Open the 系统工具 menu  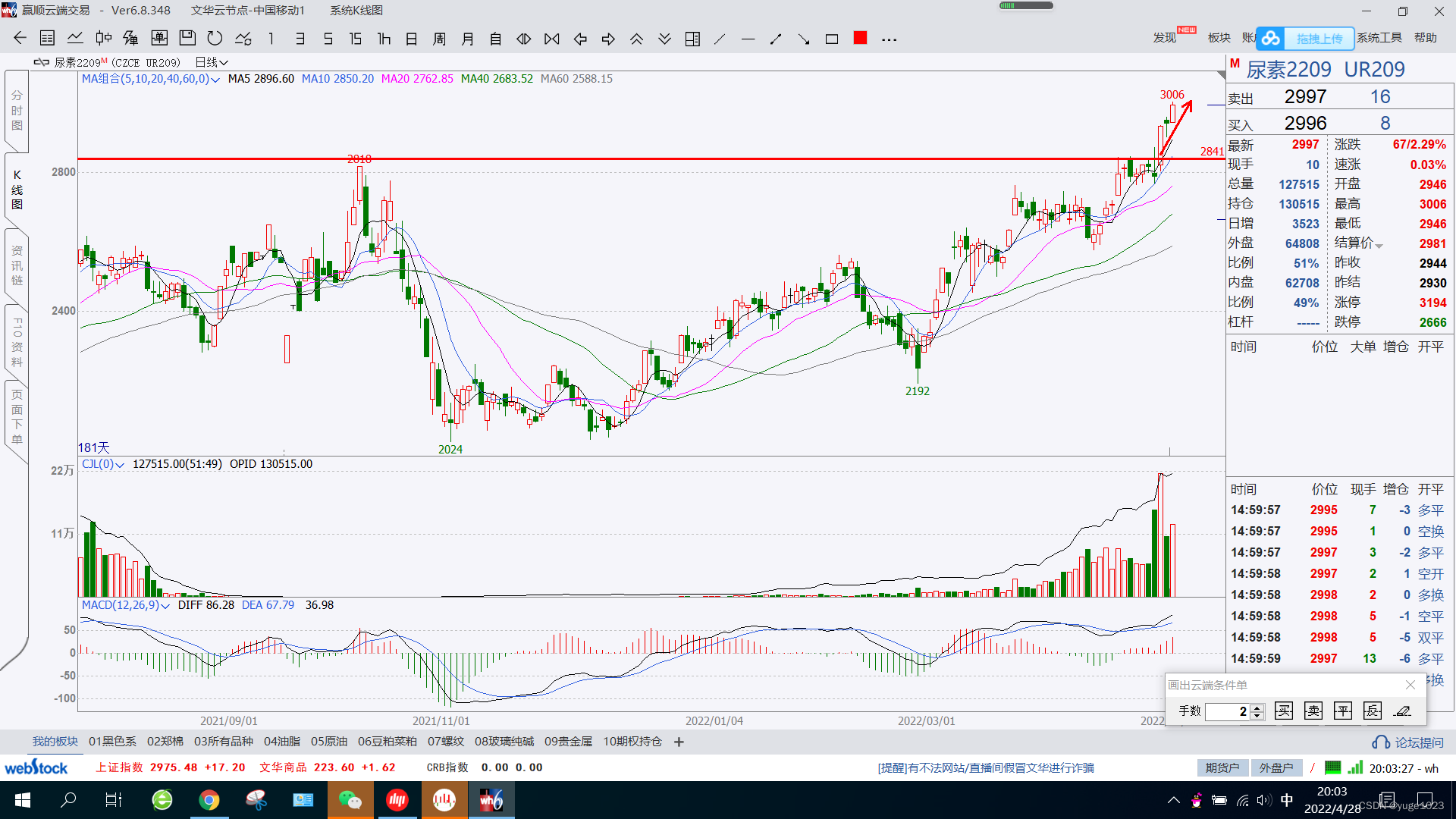tap(1379, 37)
